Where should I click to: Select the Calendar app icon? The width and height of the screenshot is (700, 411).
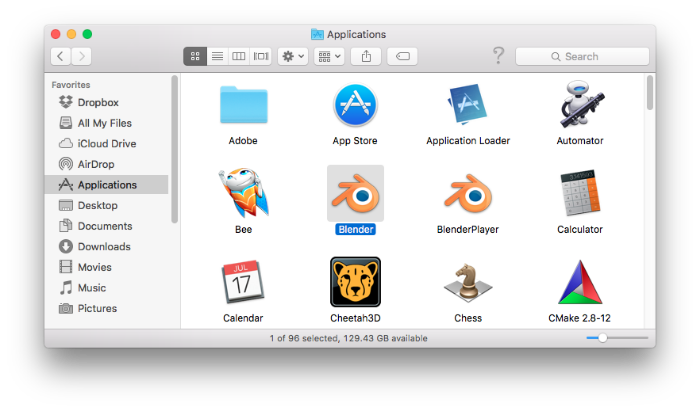(243, 282)
